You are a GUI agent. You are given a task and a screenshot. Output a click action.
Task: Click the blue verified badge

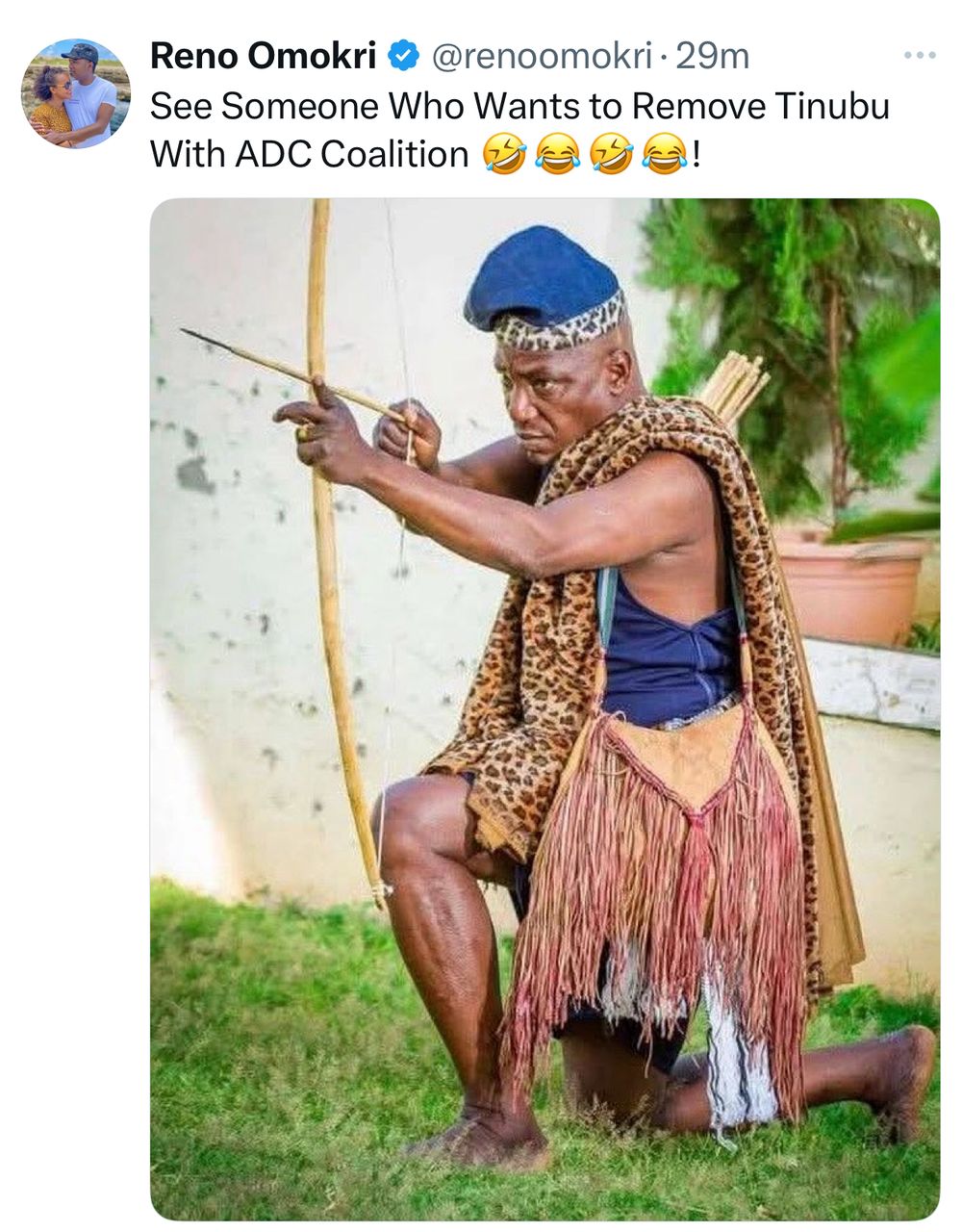[x=402, y=57]
